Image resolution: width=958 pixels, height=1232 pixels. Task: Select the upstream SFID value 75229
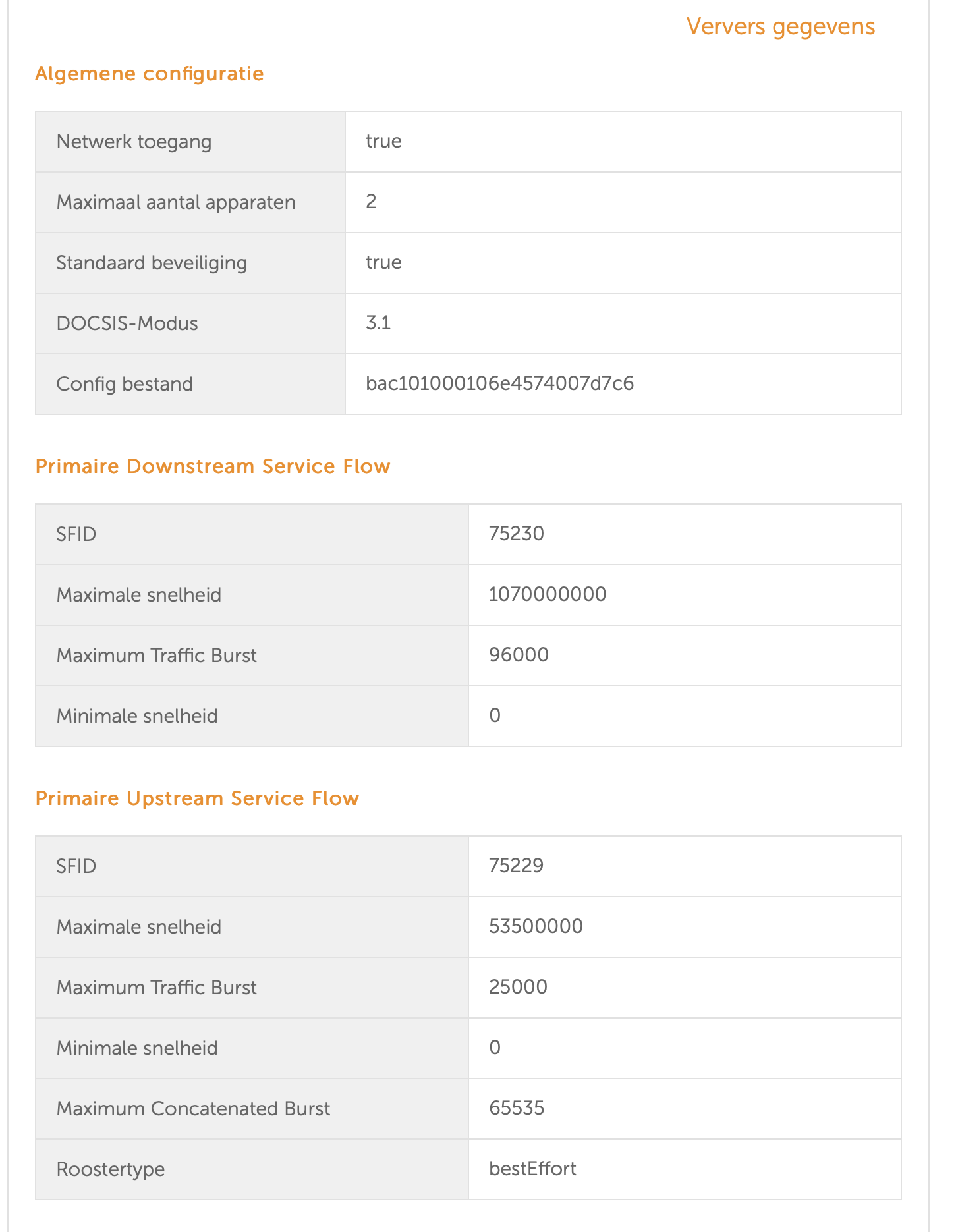pyautogui.click(x=516, y=866)
